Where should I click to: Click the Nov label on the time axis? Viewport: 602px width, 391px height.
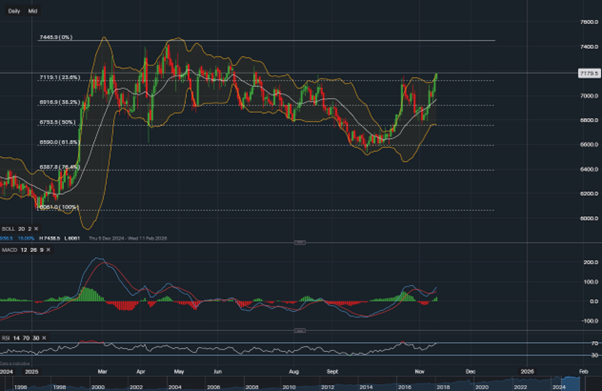pyautogui.click(x=420, y=371)
